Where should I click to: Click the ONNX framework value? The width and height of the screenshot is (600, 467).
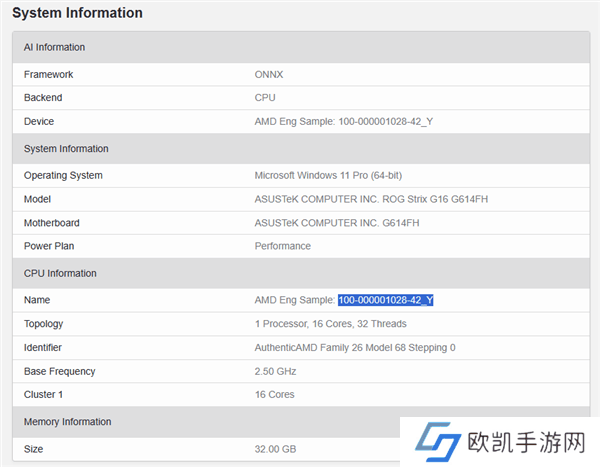tap(269, 74)
